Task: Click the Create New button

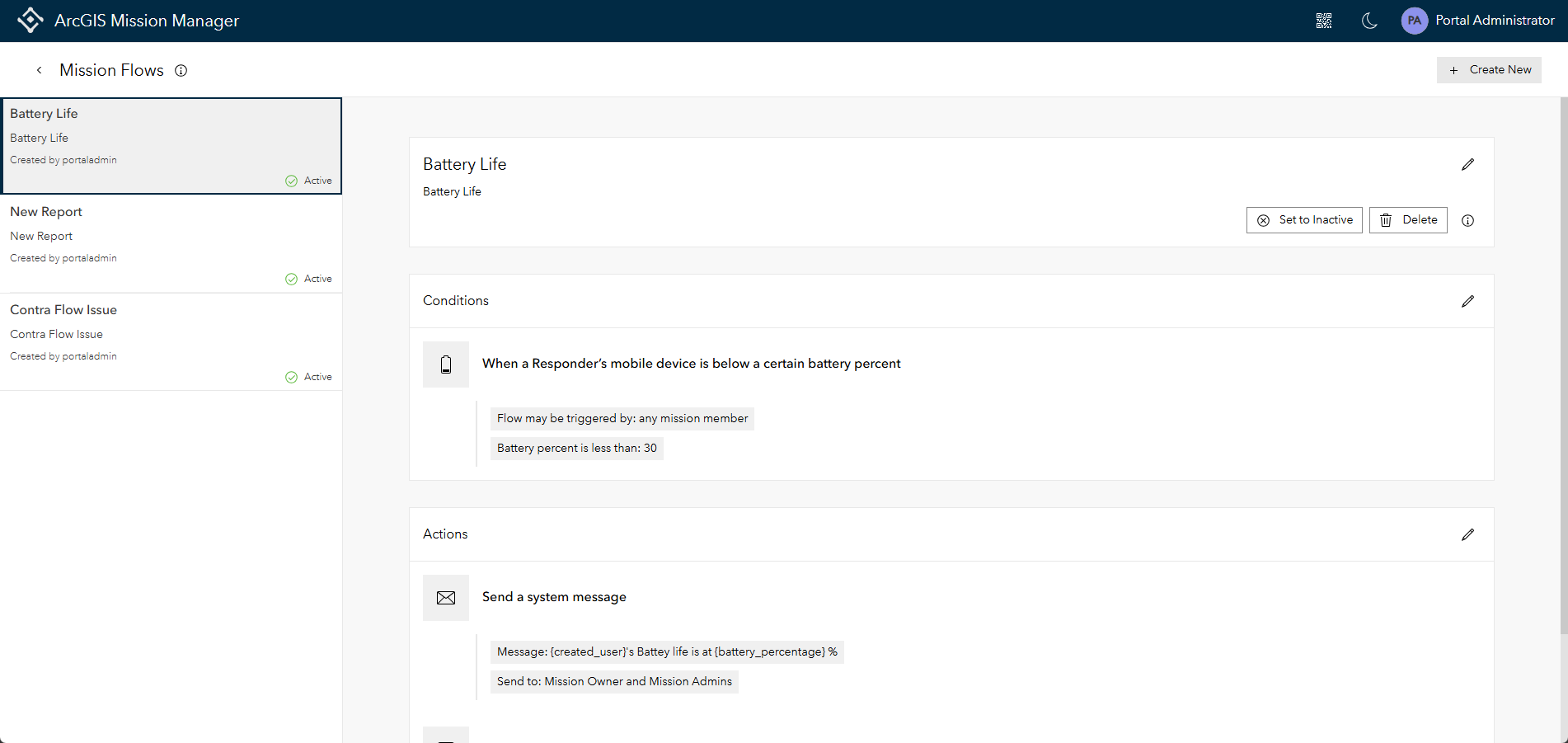Action: (x=1489, y=70)
